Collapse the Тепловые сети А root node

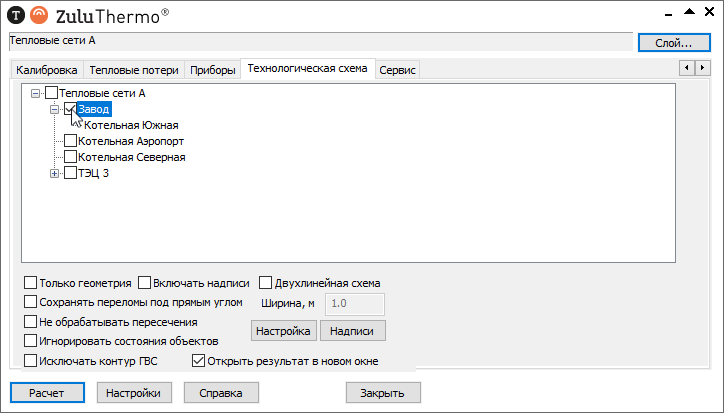(35, 94)
